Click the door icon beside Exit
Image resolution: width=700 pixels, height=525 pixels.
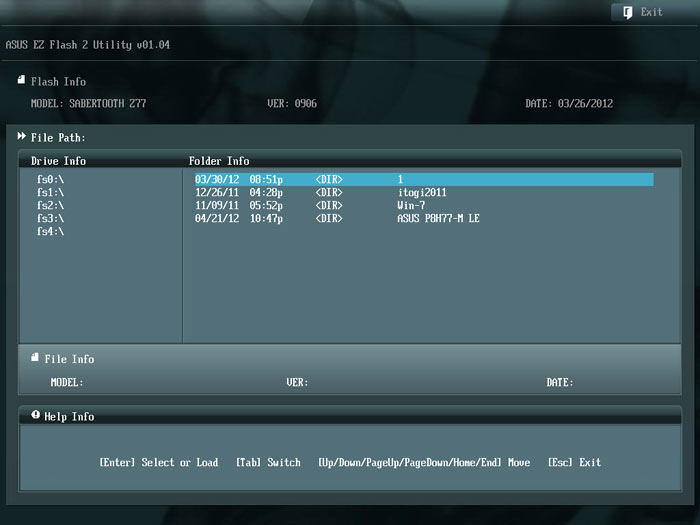(x=628, y=12)
